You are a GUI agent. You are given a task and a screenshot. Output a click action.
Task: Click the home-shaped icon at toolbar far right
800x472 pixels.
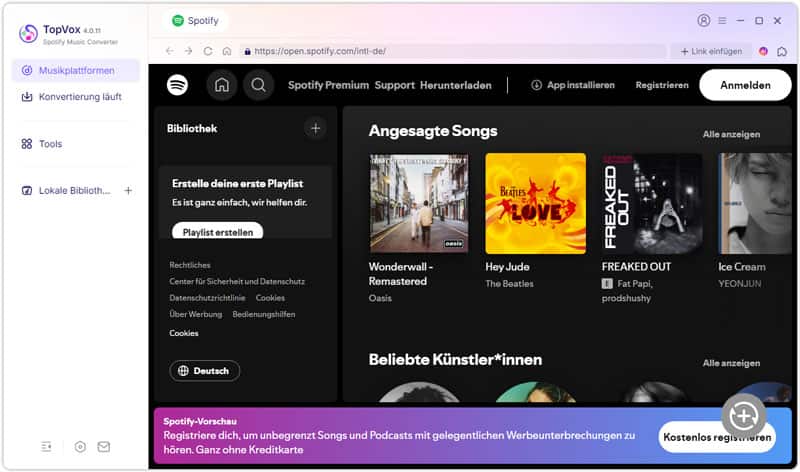coord(782,51)
